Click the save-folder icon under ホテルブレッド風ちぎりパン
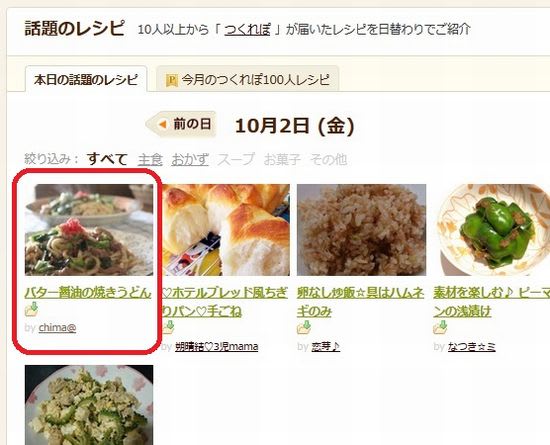The width and height of the screenshot is (550, 445). coord(168,328)
